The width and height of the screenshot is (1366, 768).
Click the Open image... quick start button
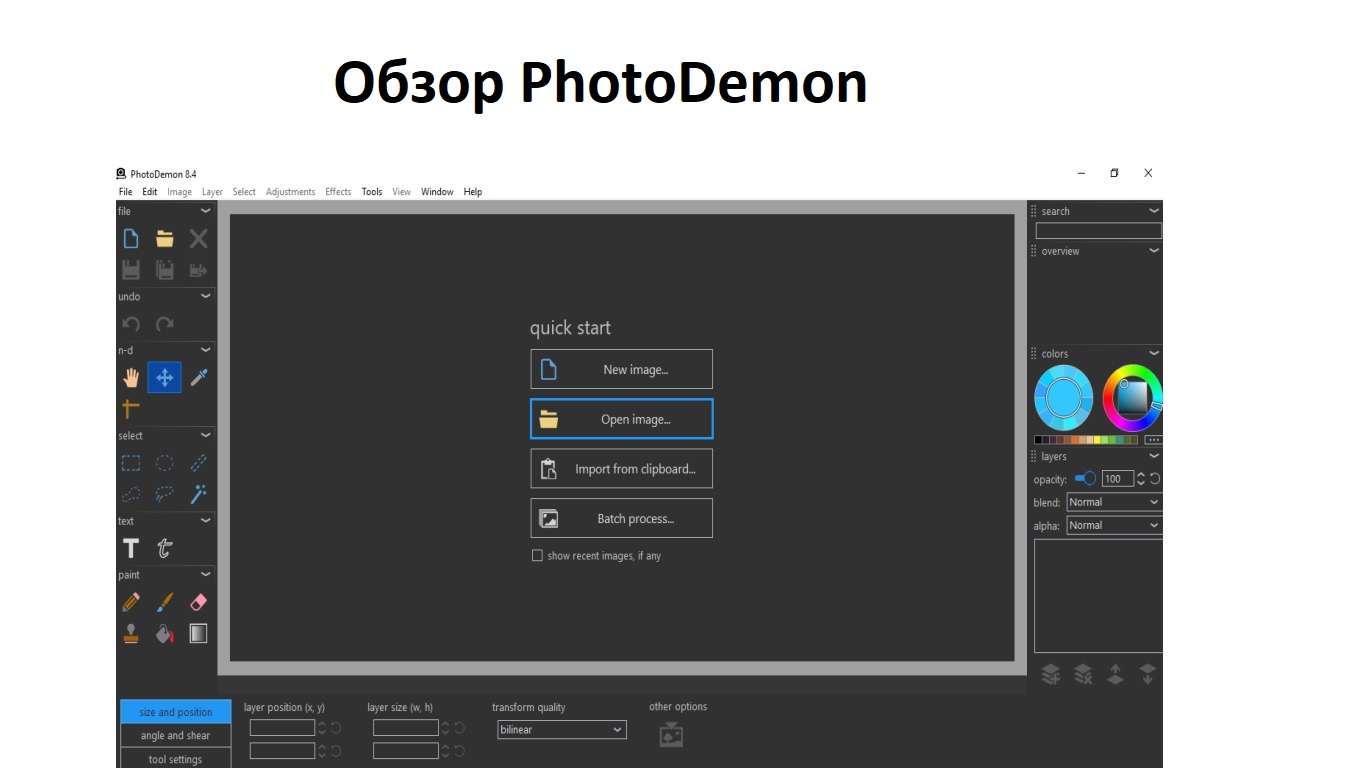621,419
